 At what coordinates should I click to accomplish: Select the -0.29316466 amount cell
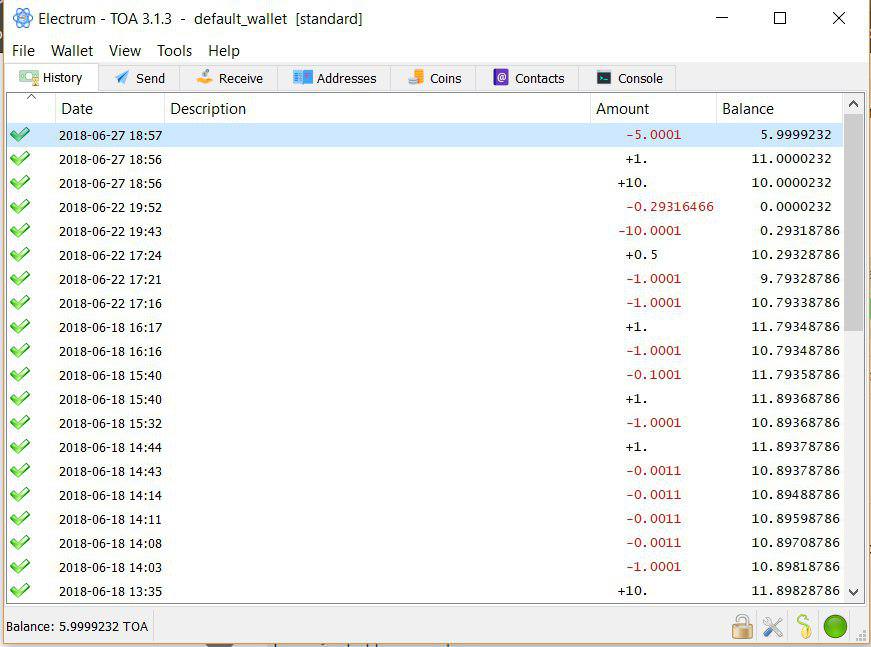[669, 207]
